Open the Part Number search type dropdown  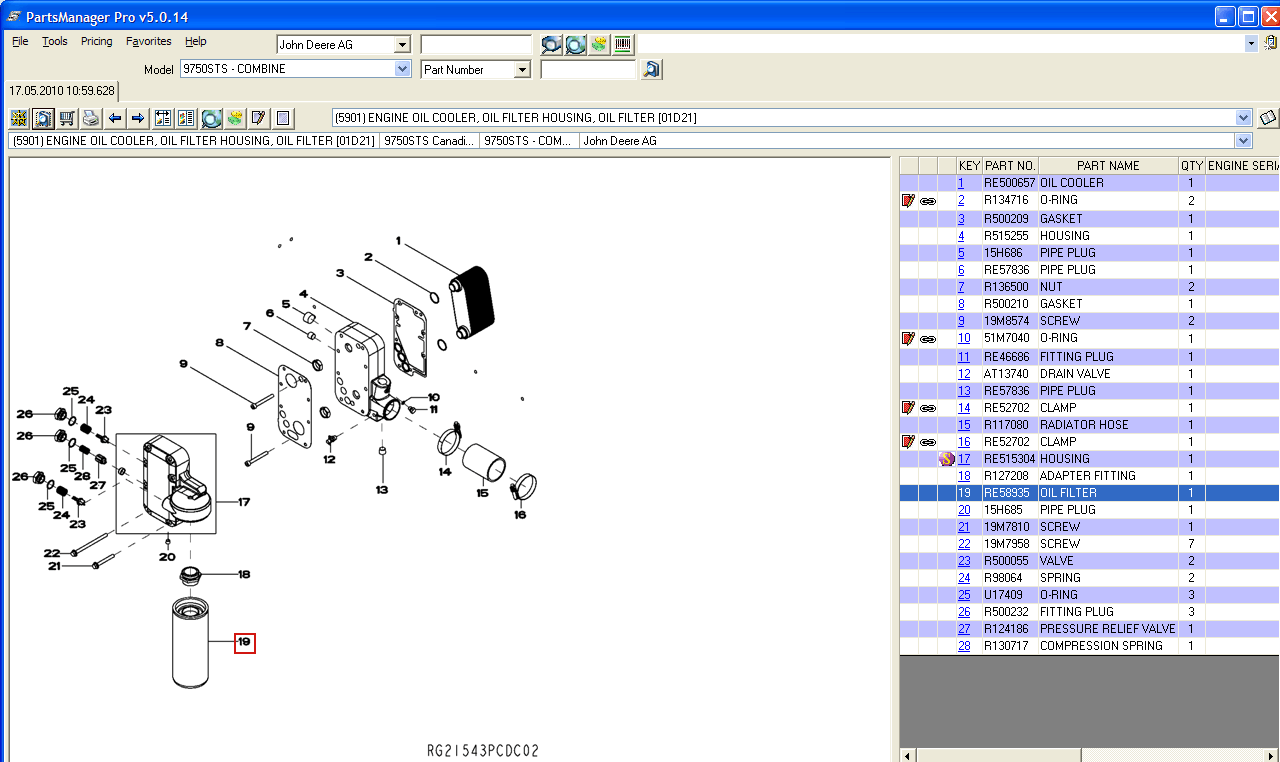(x=522, y=70)
